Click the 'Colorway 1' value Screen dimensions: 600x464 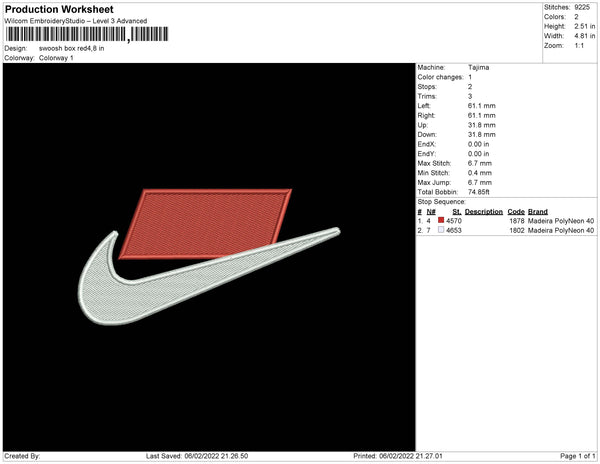pos(56,58)
